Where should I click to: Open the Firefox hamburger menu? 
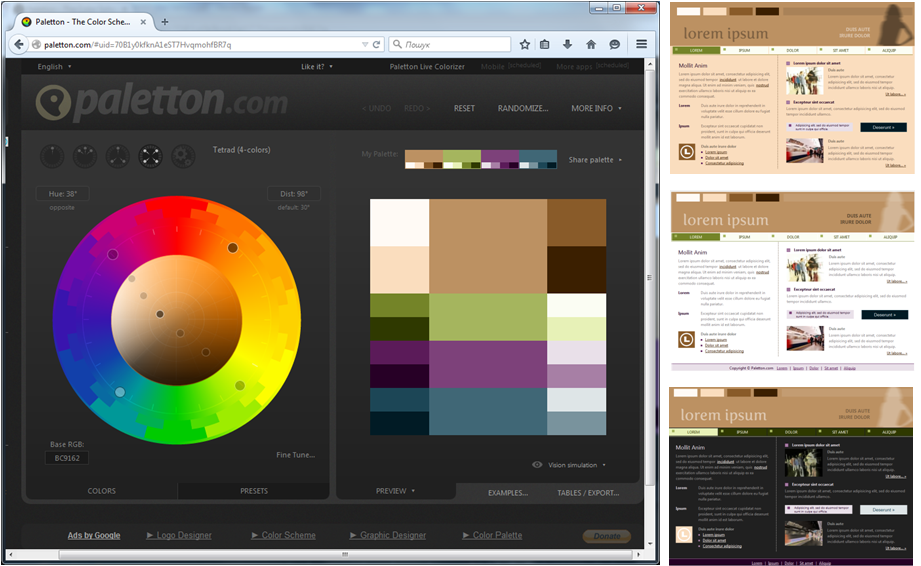(x=641, y=44)
